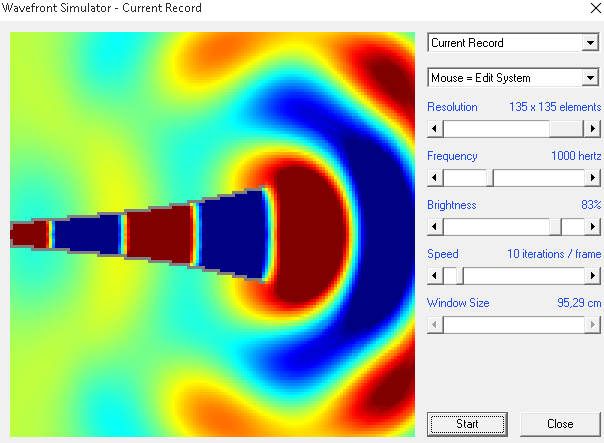This screenshot has width=604, height=443.
Task: Click the Window Size slider left arrow
Action: click(435, 325)
